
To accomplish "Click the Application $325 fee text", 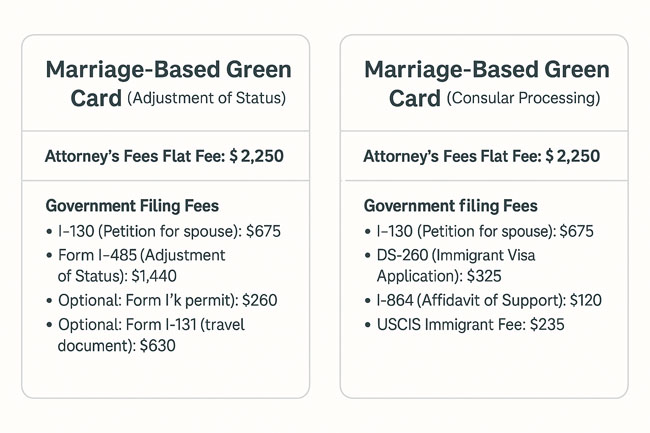I will pyautogui.click(x=439, y=276).
